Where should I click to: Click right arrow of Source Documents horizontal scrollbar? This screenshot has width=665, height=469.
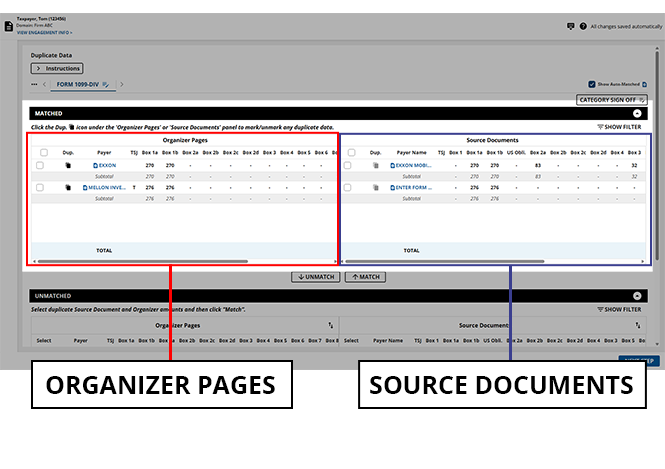point(643,262)
